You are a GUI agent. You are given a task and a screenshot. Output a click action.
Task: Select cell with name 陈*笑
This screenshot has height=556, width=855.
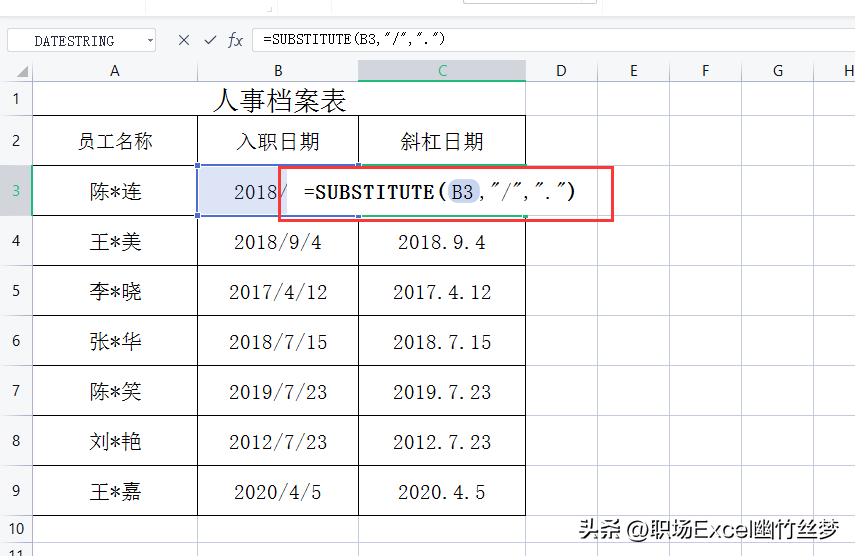coord(115,390)
